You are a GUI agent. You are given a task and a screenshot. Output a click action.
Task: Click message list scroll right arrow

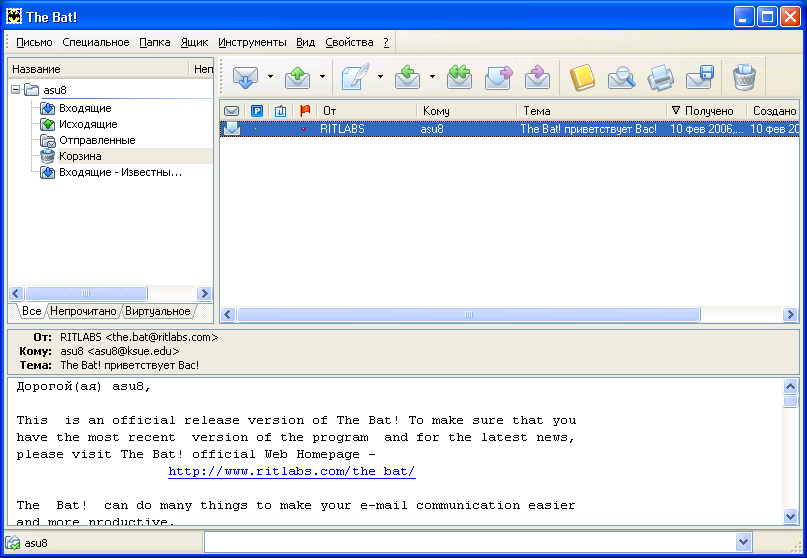tap(790, 315)
